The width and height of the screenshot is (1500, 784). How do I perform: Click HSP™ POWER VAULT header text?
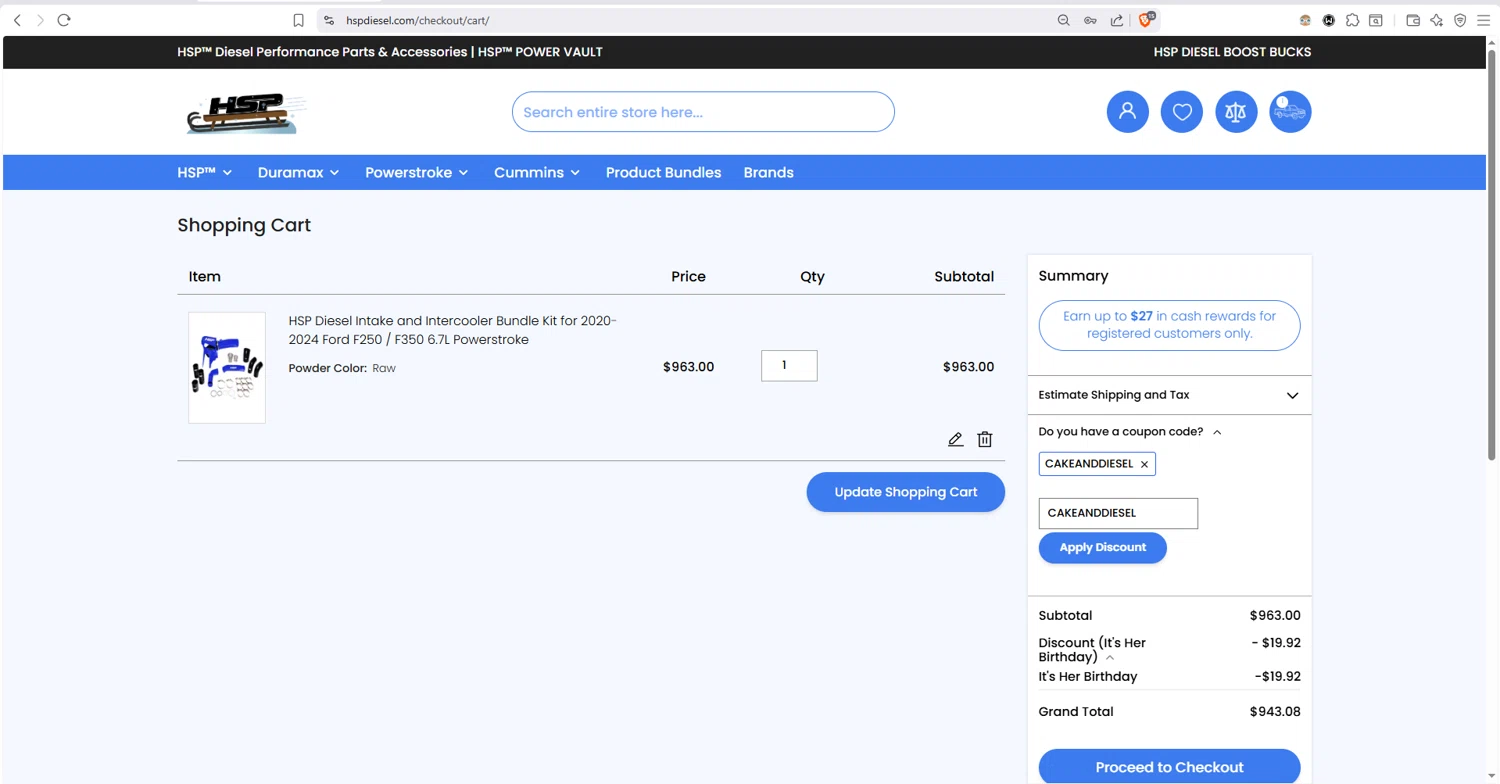[x=540, y=52]
